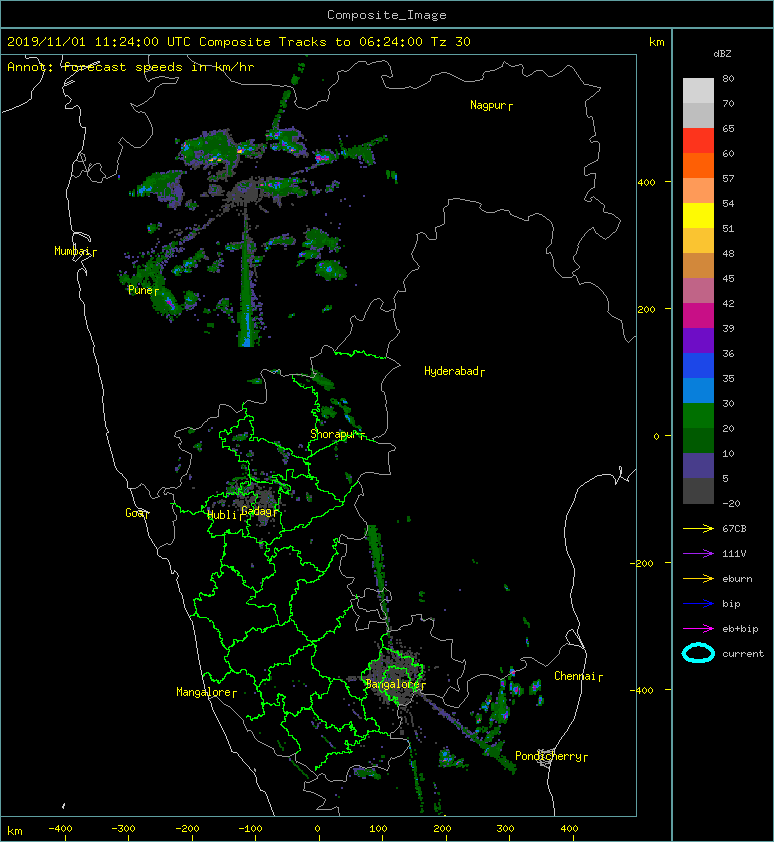Select the lightest gray 70–80 dBZ swatch
The height and width of the screenshot is (842, 774).
[x=698, y=91]
